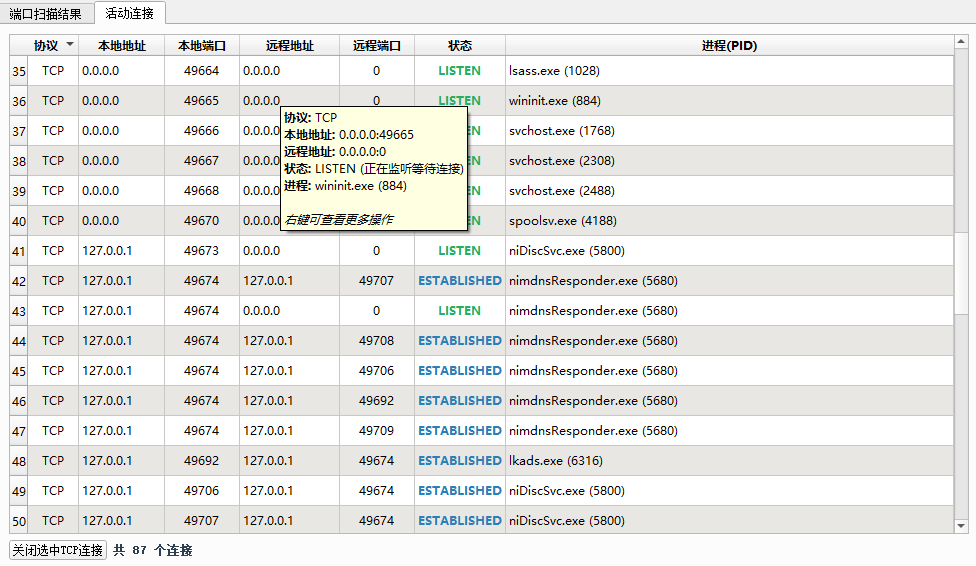The image size is (976, 566).
Task: Click local port 49692 cell in row 48
Action: pos(202,461)
